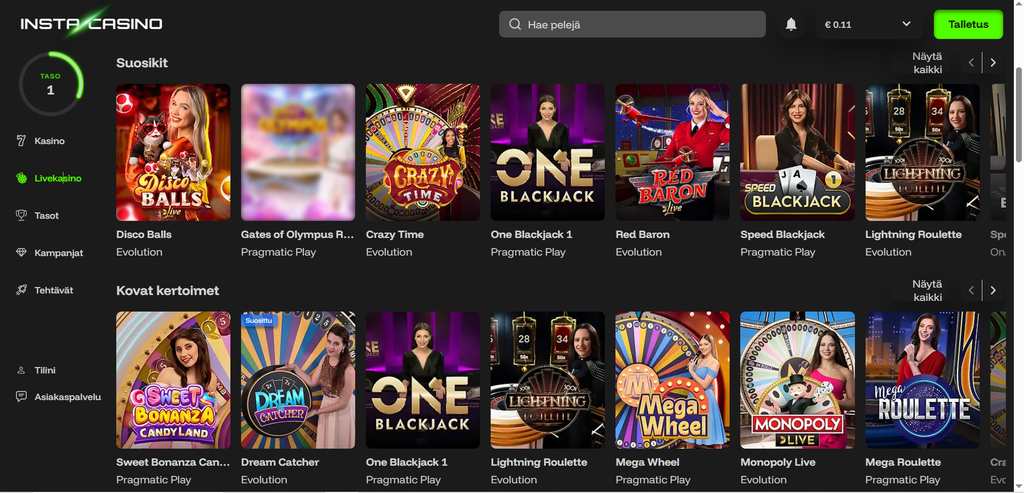Open One Blackjack 1 thumbnail in Suosikit
Image resolution: width=1024 pixels, height=493 pixels.
point(547,152)
